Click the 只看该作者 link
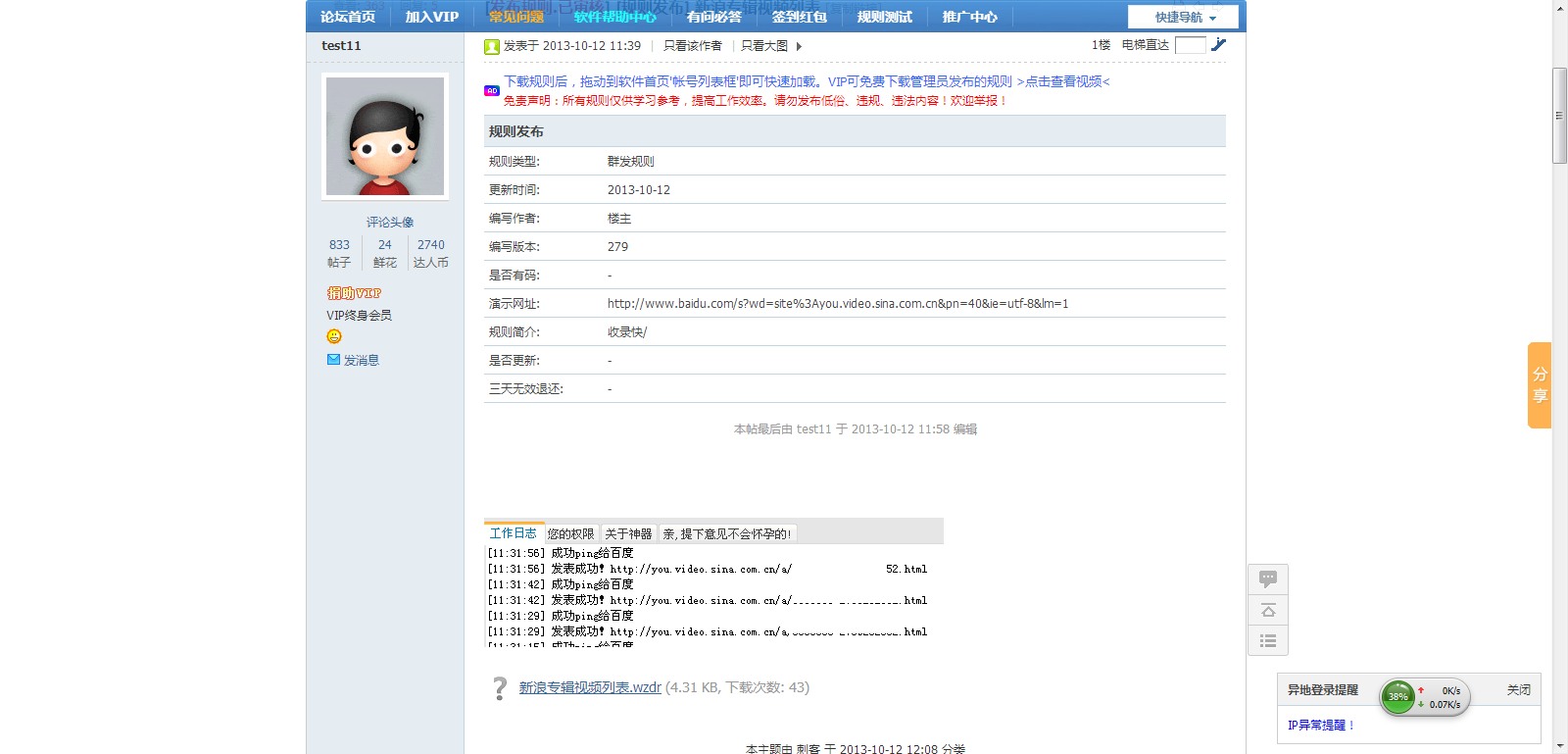 pos(692,46)
